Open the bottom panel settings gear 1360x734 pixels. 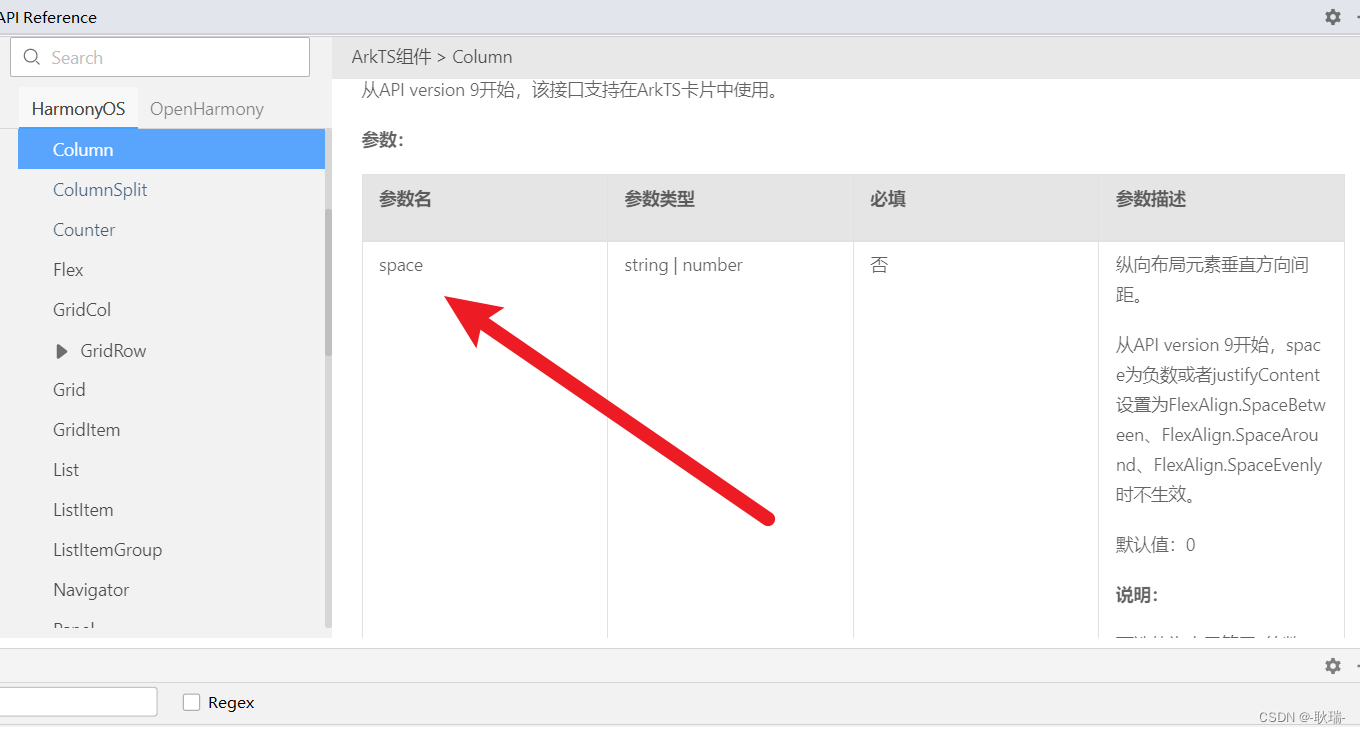pos(1332,665)
